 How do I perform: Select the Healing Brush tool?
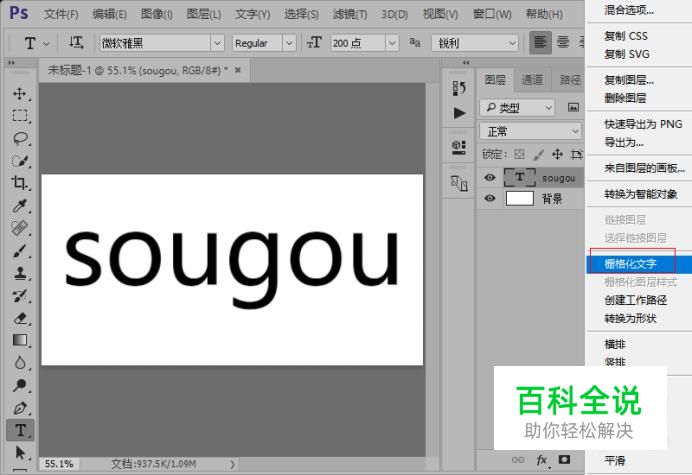pos(19,228)
